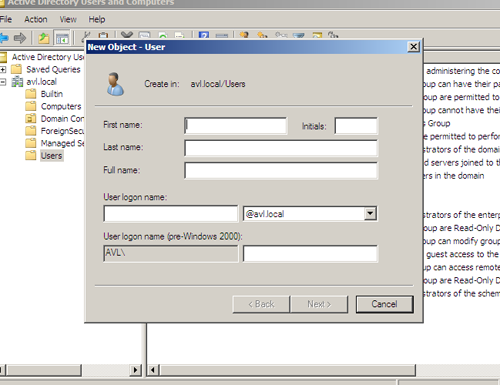Image resolution: width=500 pixels, height=385 pixels.
Task: Click the Back arrow toolbar icon
Action: tap(4, 38)
